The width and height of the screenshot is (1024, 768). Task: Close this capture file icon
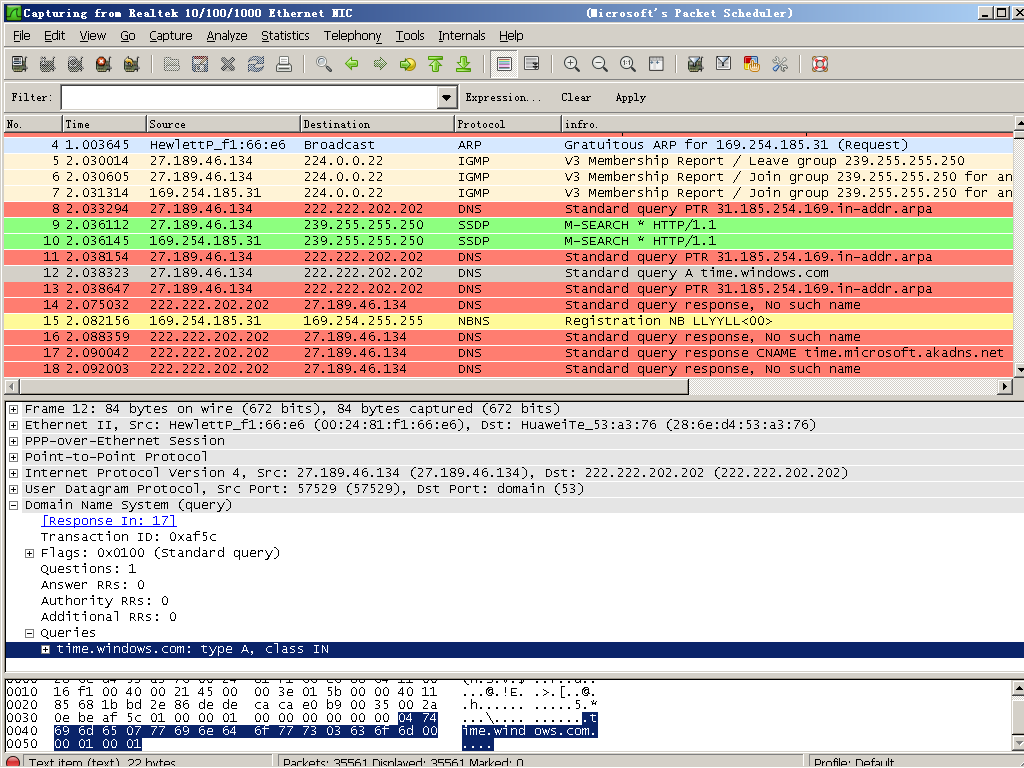pos(228,64)
